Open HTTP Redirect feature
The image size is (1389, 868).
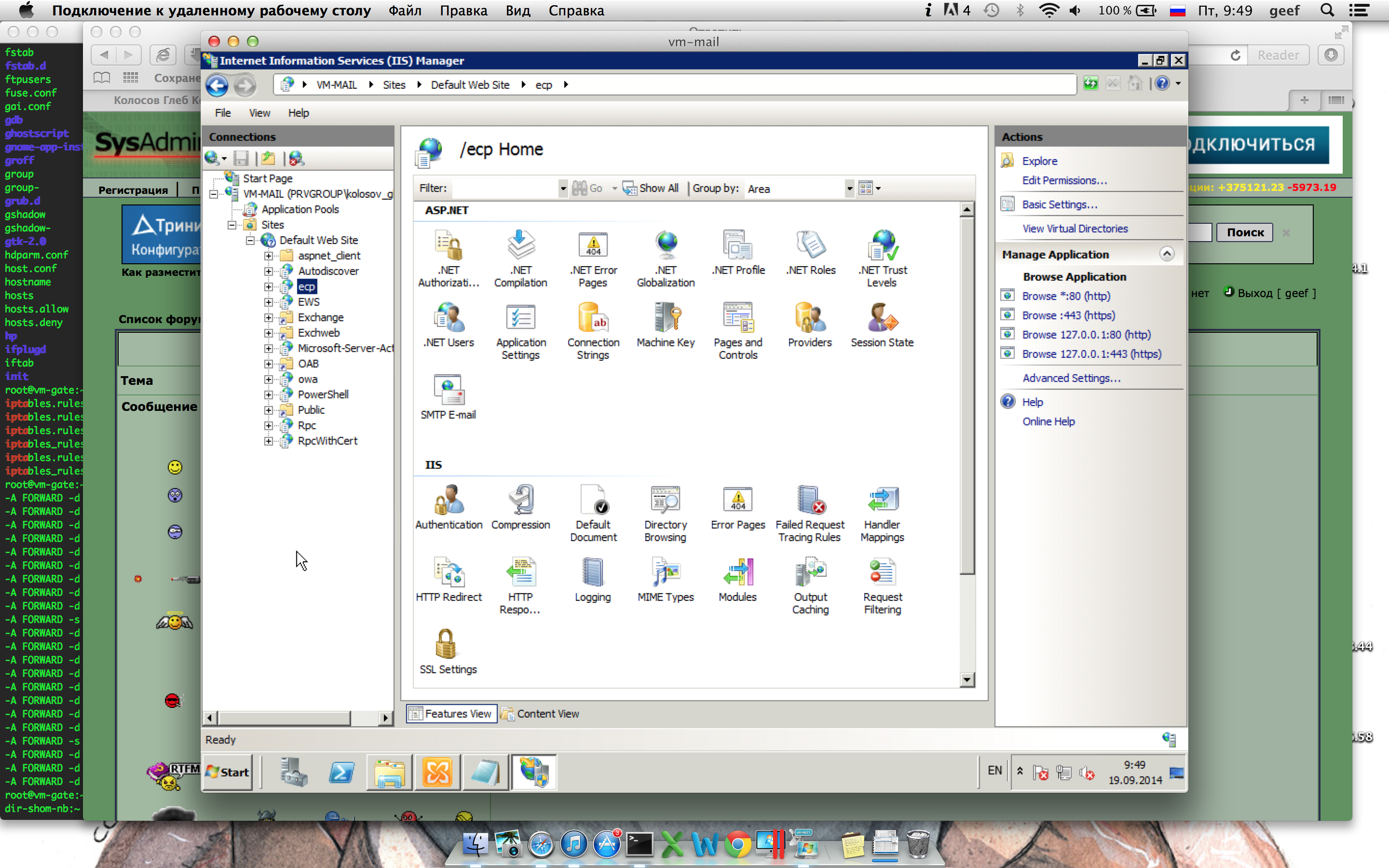pyautogui.click(x=448, y=579)
